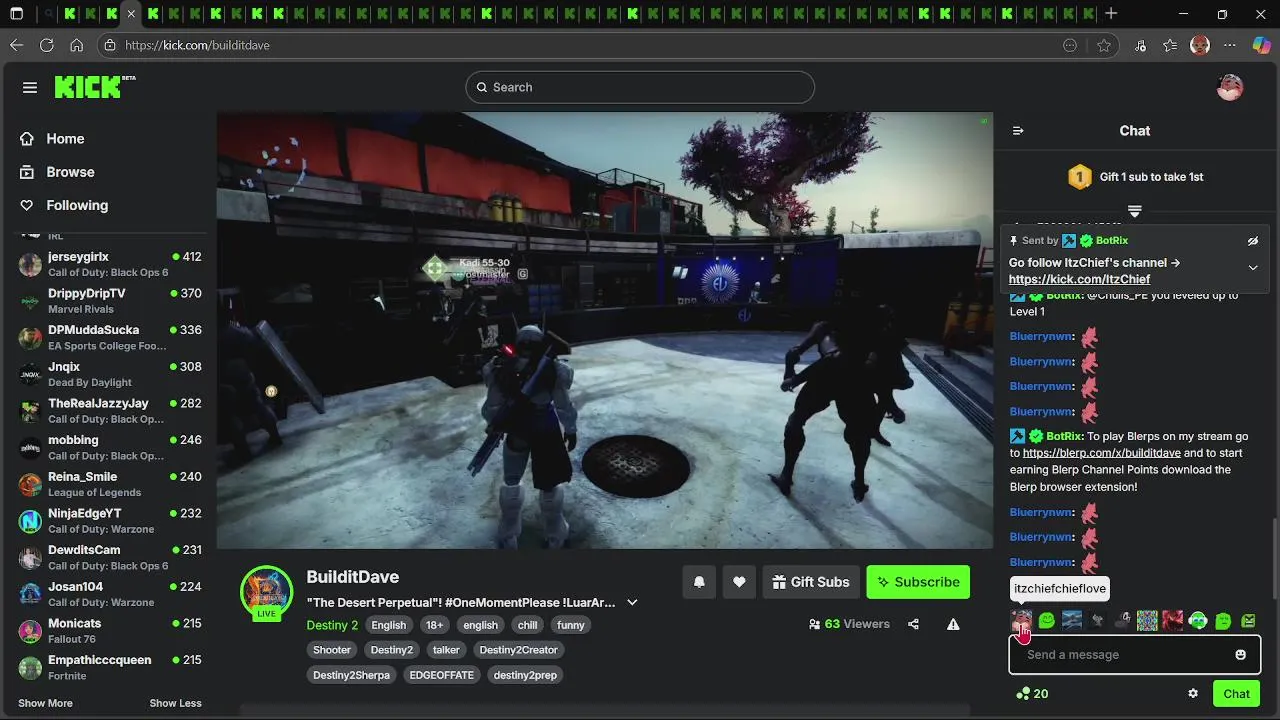Toggle stream notifications bell
Viewport: 1280px width, 720px height.
[x=699, y=582]
